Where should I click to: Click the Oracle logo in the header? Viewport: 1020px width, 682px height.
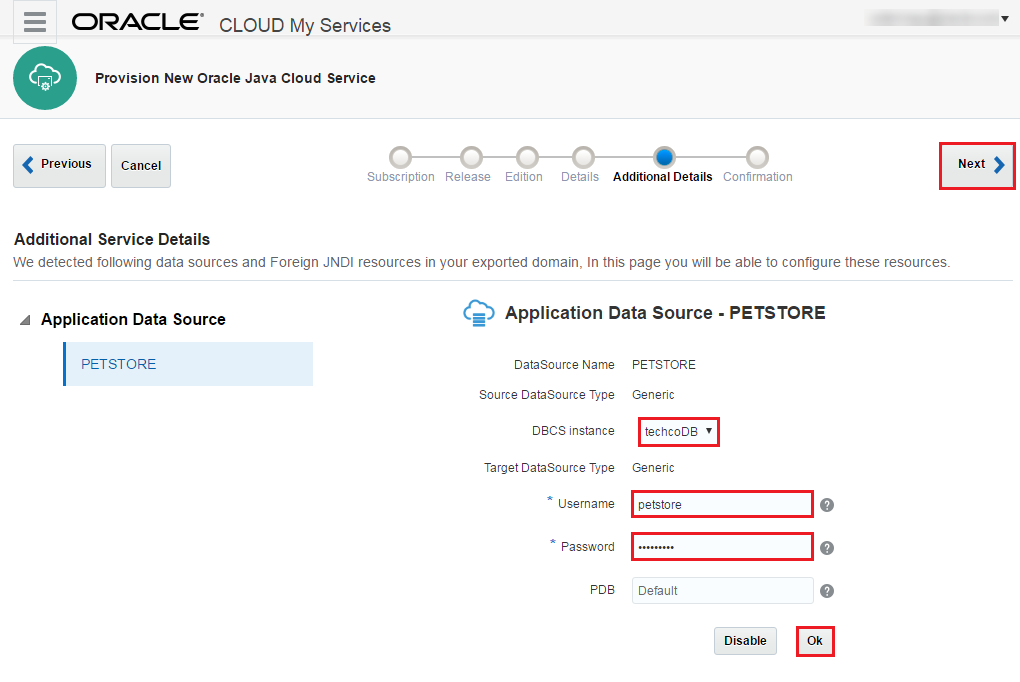[137, 21]
